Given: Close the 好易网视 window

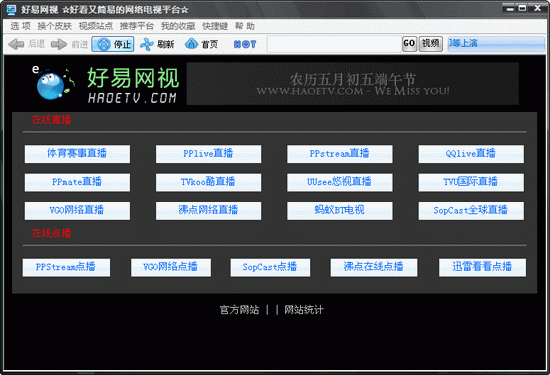Looking at the screenshot, I should coord(537,8).
